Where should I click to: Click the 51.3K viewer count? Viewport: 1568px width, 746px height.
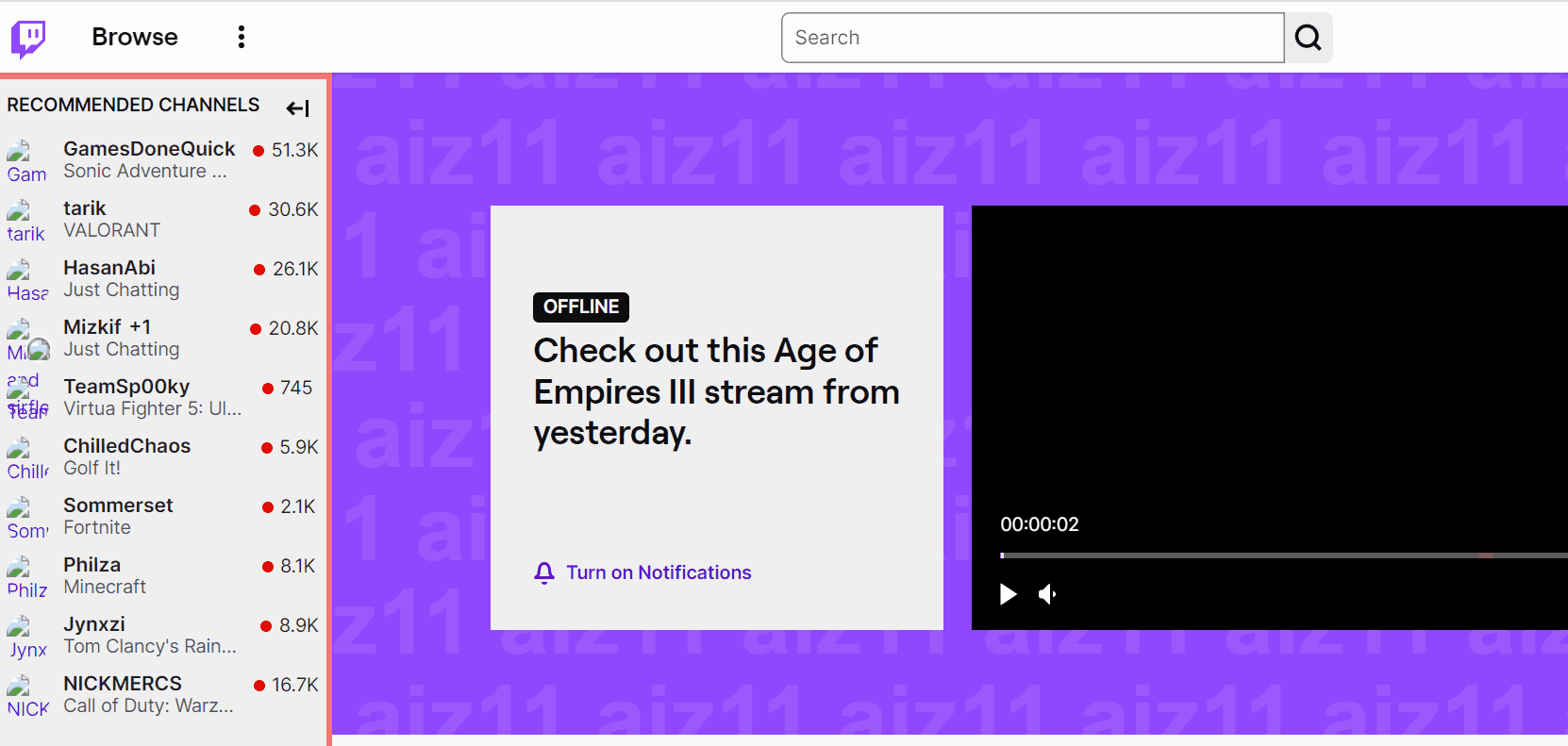pos(294,150)
